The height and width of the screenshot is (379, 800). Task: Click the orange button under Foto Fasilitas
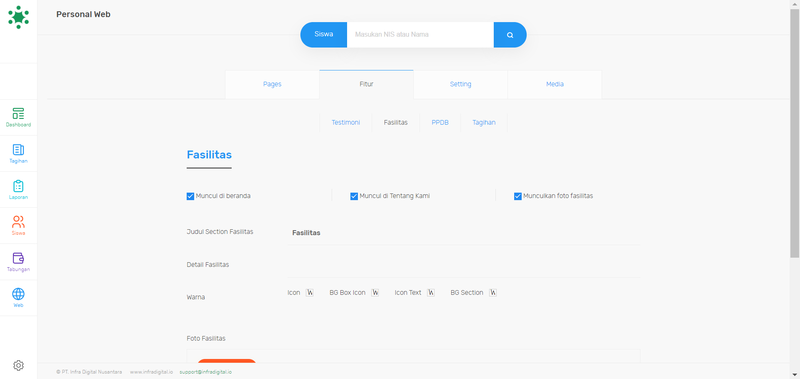click(227, 361)
